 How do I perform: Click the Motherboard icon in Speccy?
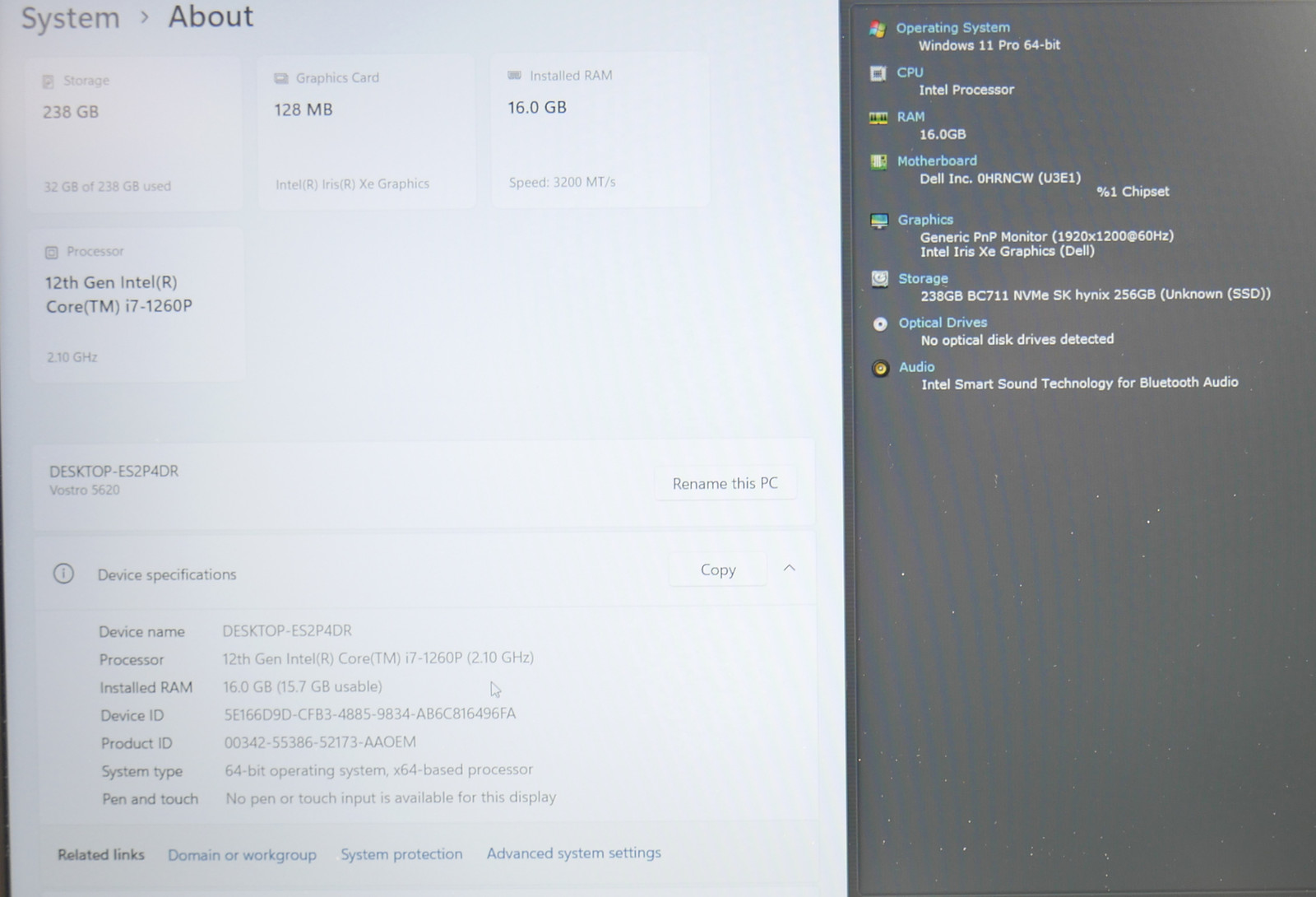coord(878,161)
